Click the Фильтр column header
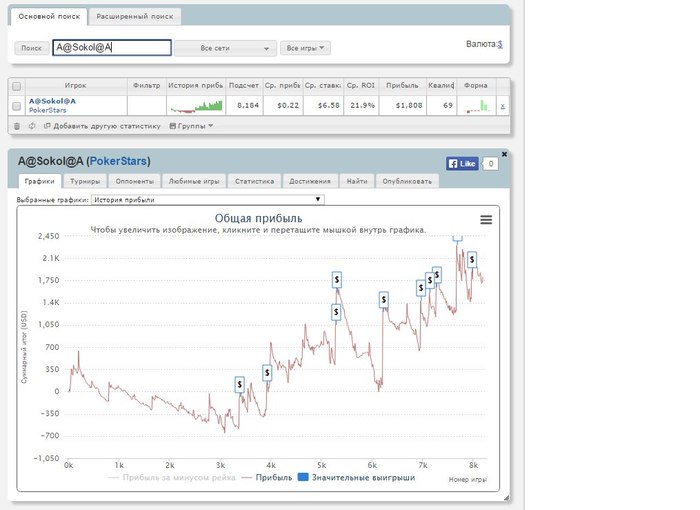 pyautogui.click(x=146, y=85)
